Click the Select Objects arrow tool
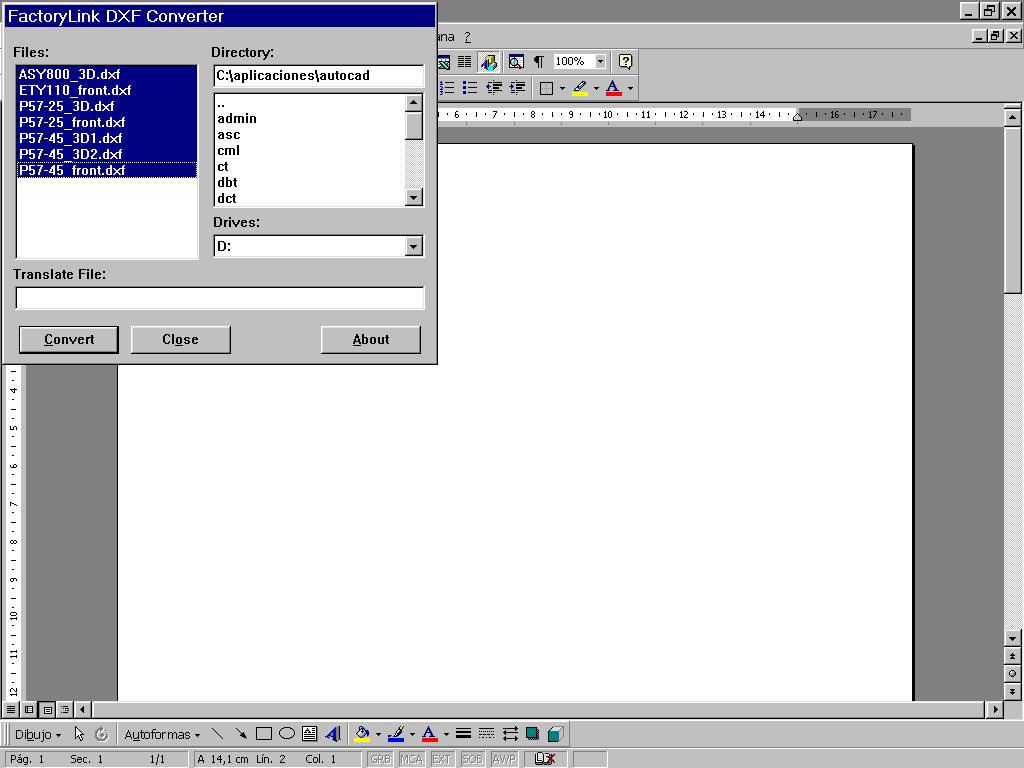The image size is (1024, 768). tap(79, 734)
